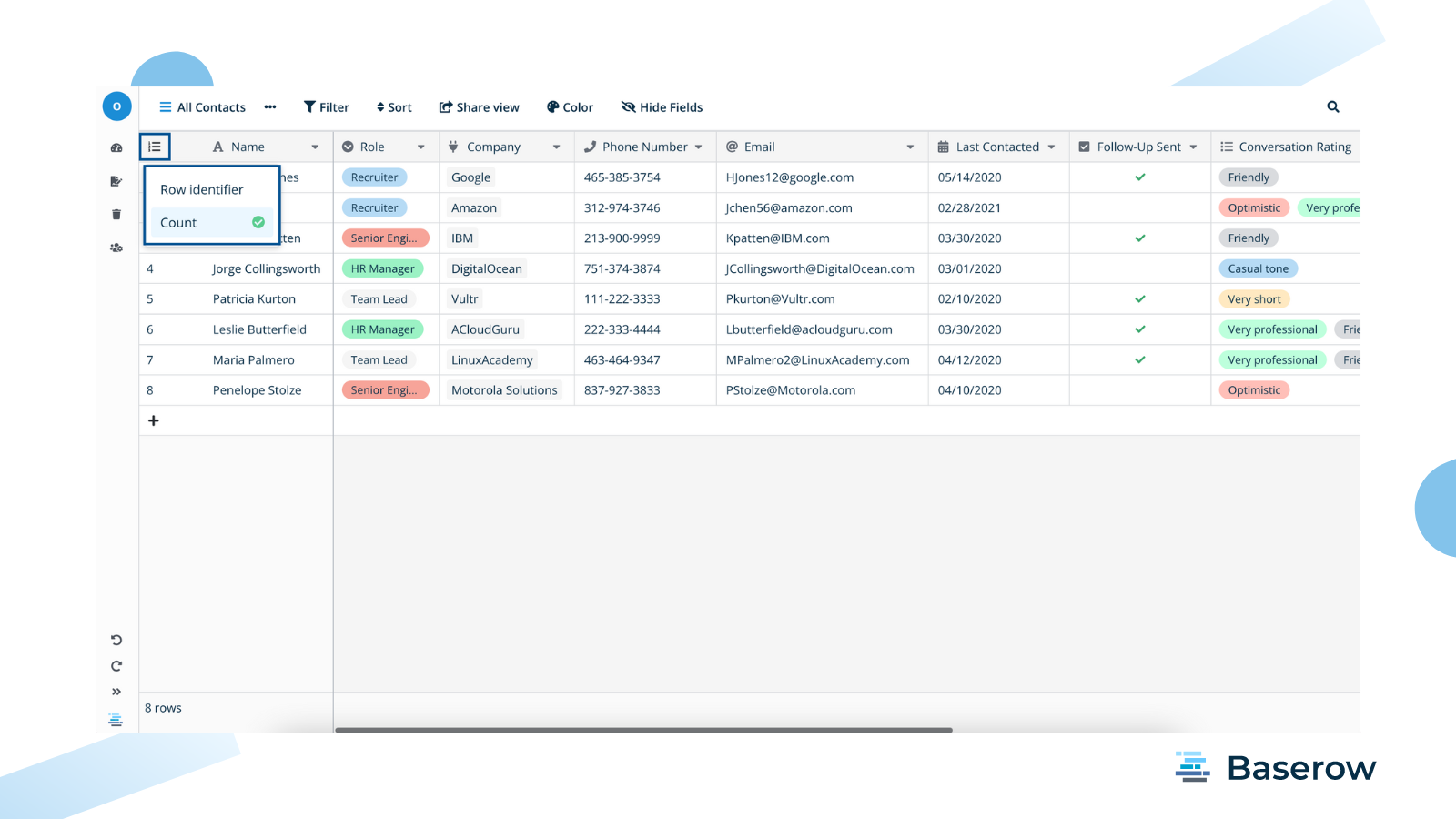Check Follow-Up Sent for the Amazon row

pyautogui.click(x=1140, y=207)
